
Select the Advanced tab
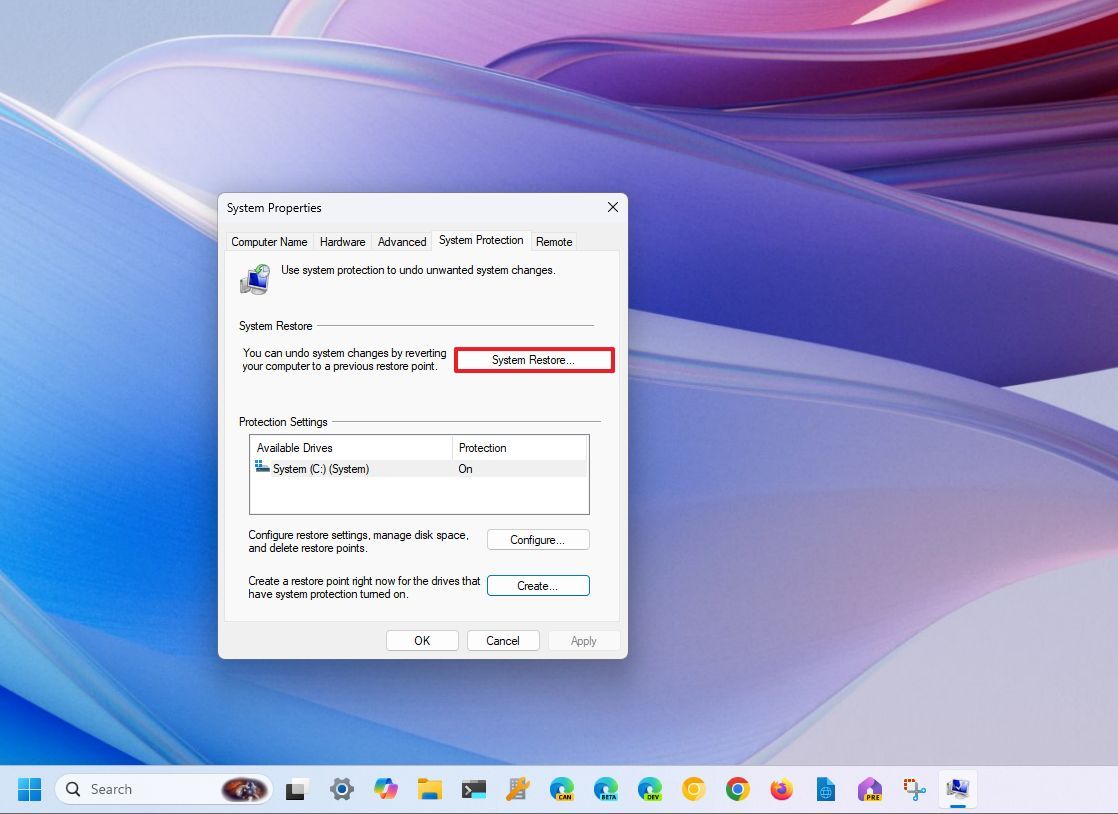click(x=401, y=241)
